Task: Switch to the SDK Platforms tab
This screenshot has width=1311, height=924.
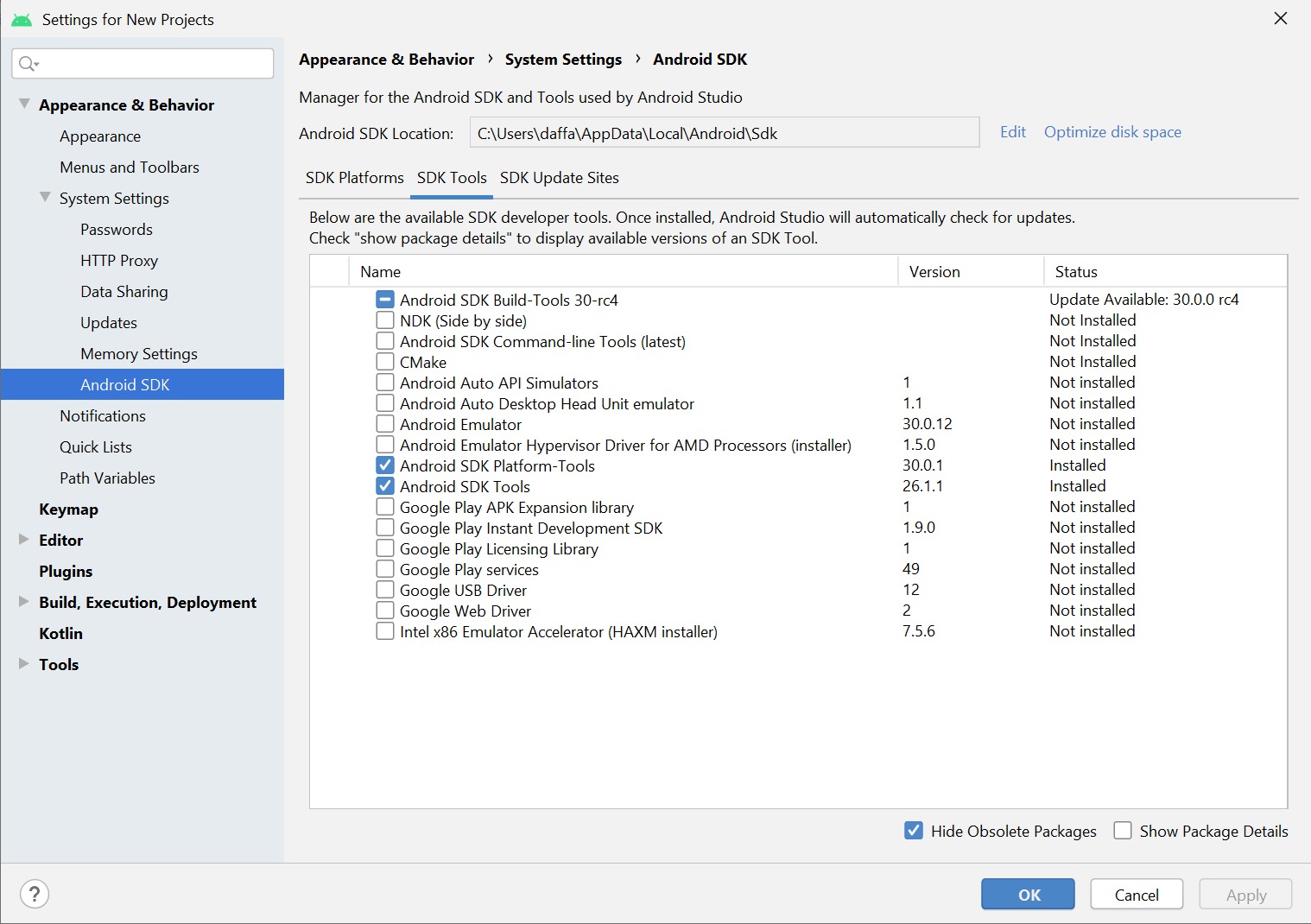Action: point(355,178)
